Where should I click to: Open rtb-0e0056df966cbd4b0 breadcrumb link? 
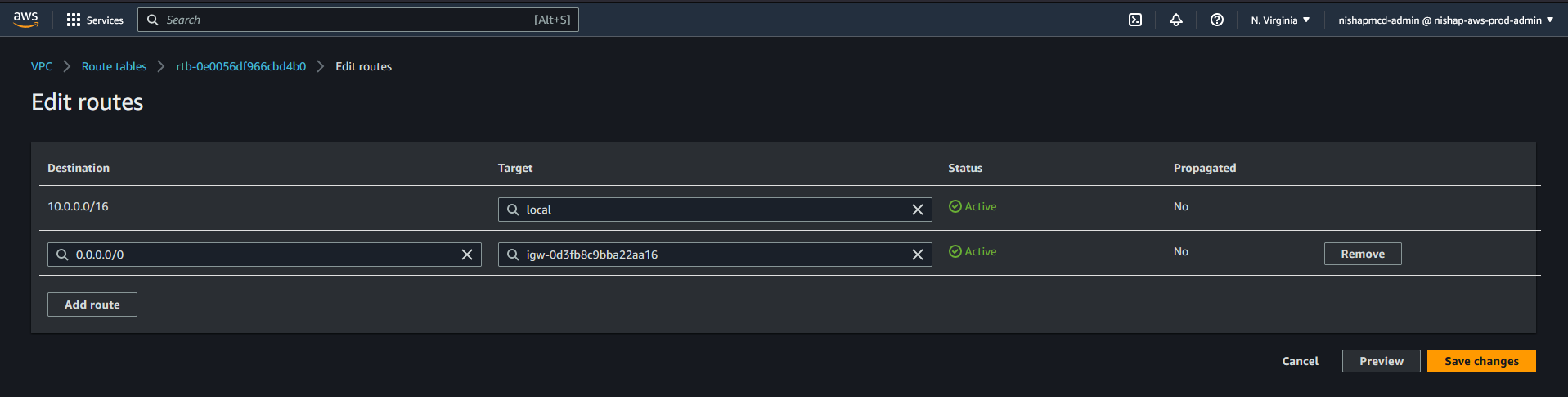click(x=240, y=66)
